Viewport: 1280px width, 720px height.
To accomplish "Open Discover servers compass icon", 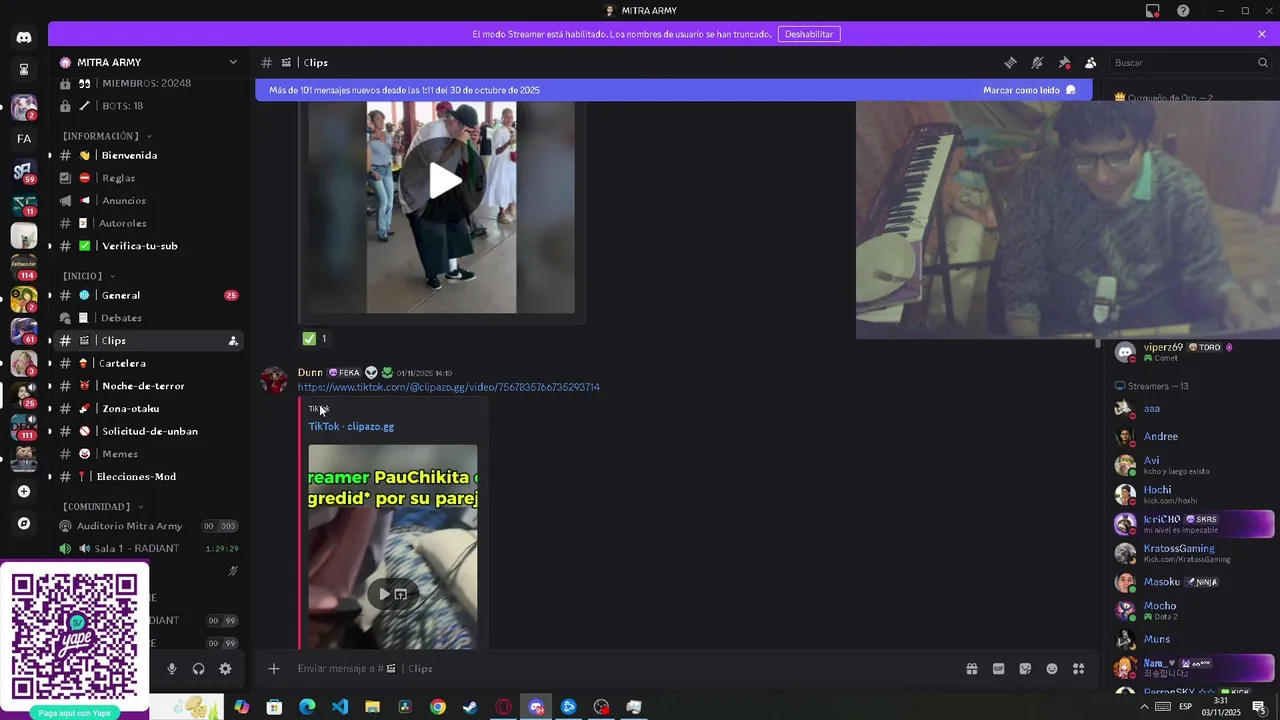I will (24, 523).
